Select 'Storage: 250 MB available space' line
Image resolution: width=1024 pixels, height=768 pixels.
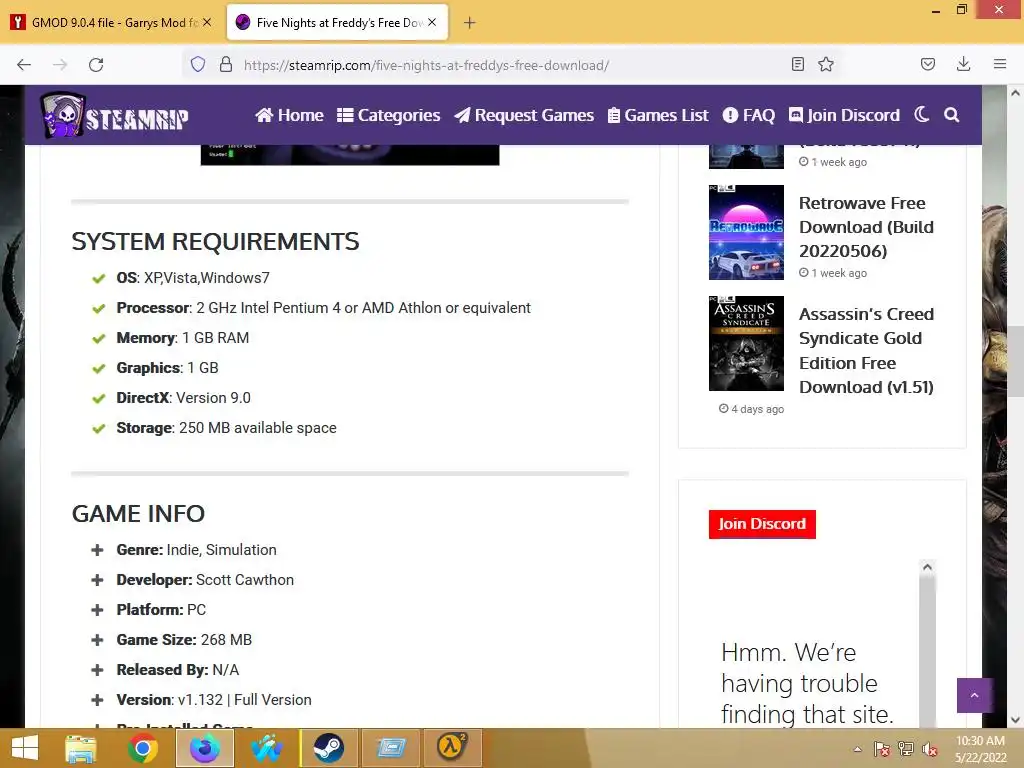click(227, 428)
